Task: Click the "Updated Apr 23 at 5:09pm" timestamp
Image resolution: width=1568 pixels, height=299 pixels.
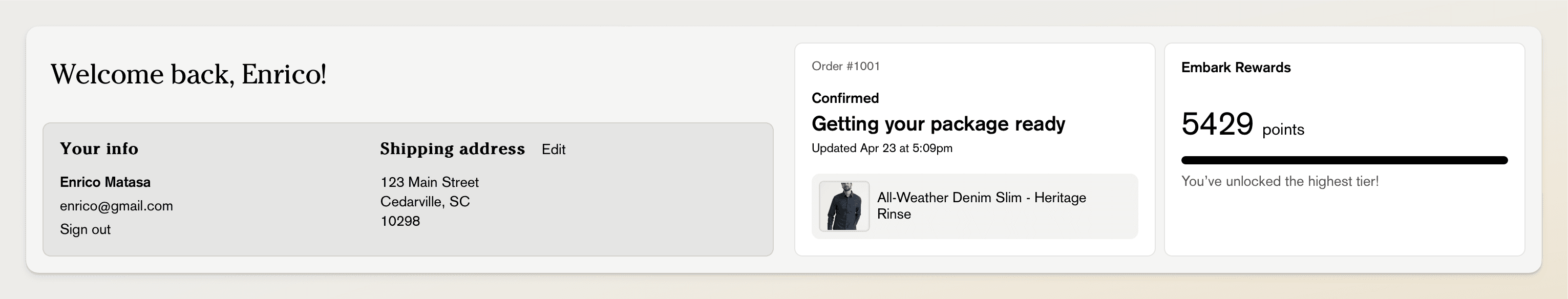Action: coord(881,148)
